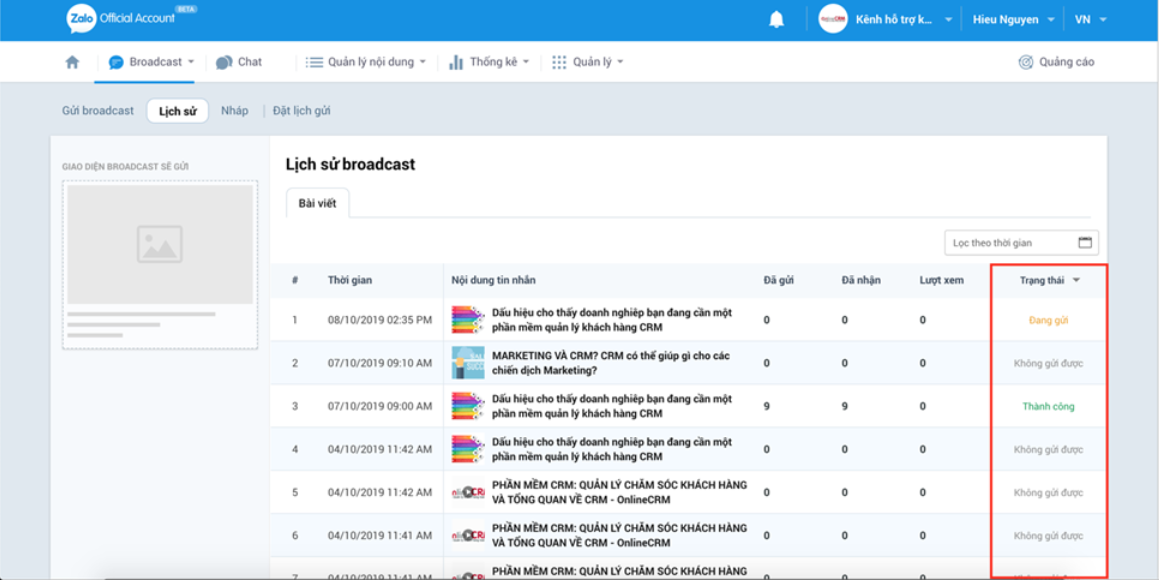The height and width of the screenshot is (580, 1159).
Task: Expand the Broadcast menu arrow
Action: click(x=191, y=62)
